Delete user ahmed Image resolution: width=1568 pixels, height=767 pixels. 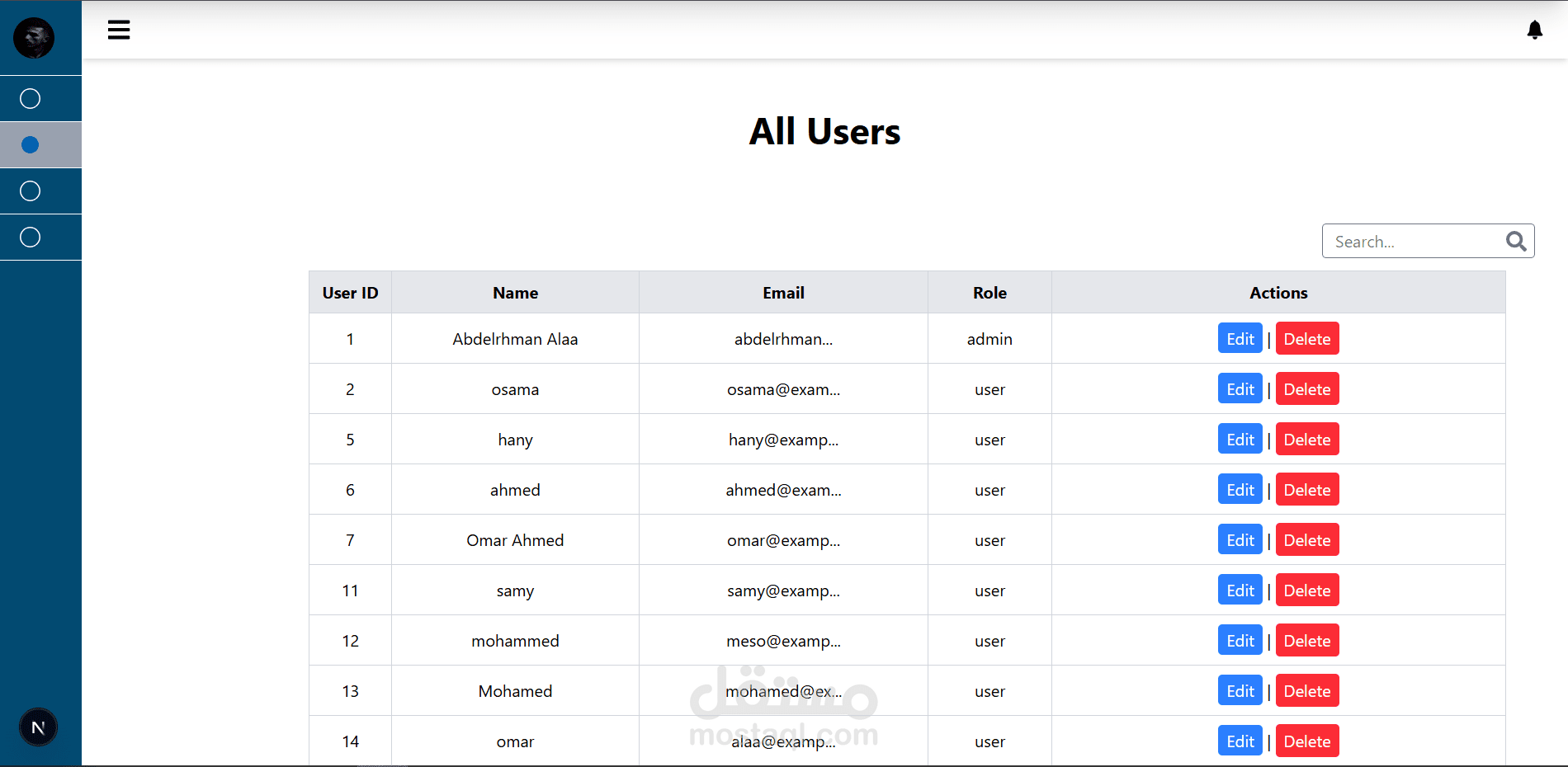pyautogui.click(x=1306, y=490)
